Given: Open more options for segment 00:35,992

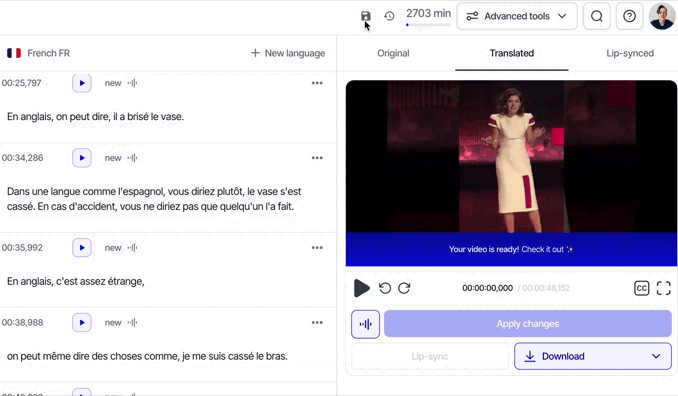Looking at the screenshot, I should coord(317,248).
